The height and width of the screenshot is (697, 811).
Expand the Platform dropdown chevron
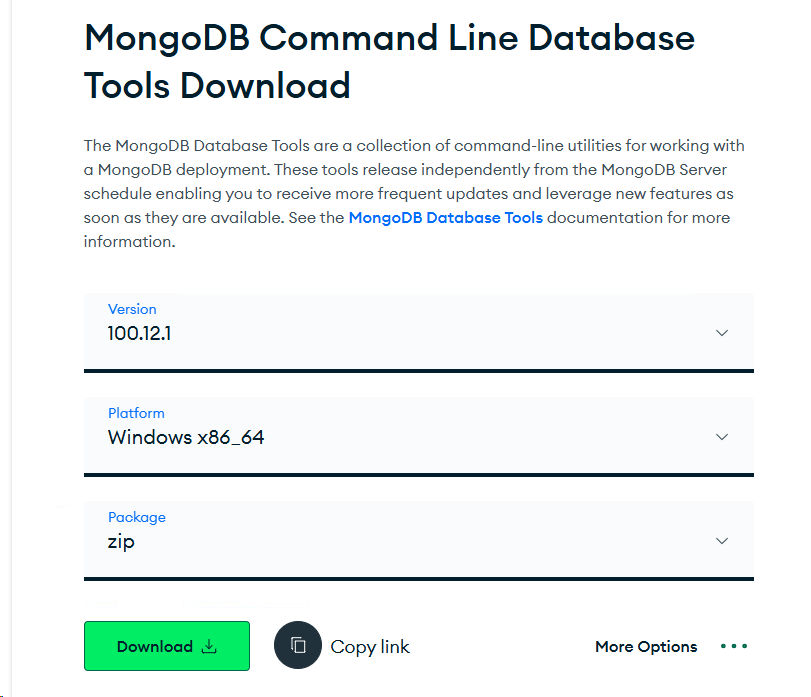coord(722,437)
